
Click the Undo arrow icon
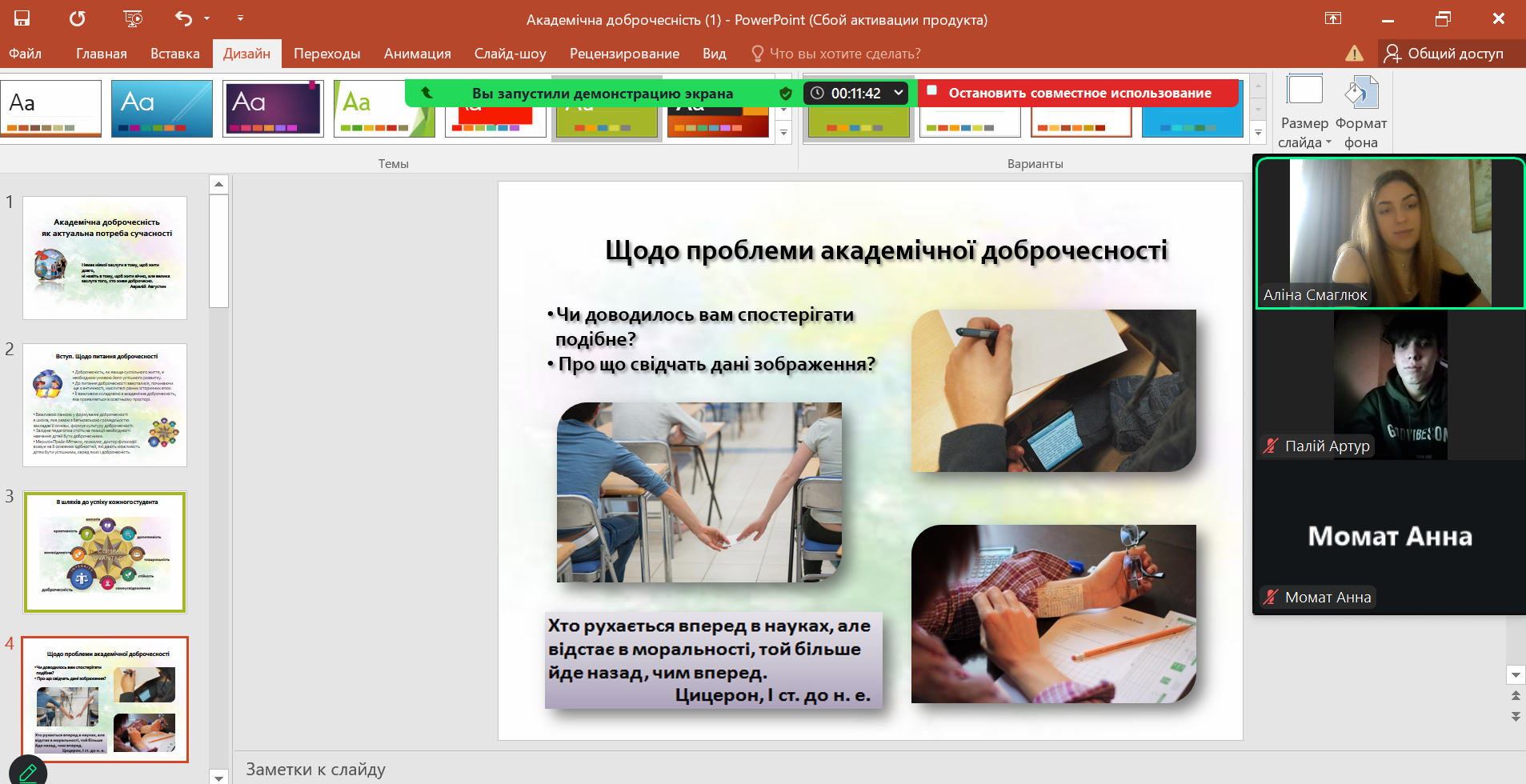[183, 18]
